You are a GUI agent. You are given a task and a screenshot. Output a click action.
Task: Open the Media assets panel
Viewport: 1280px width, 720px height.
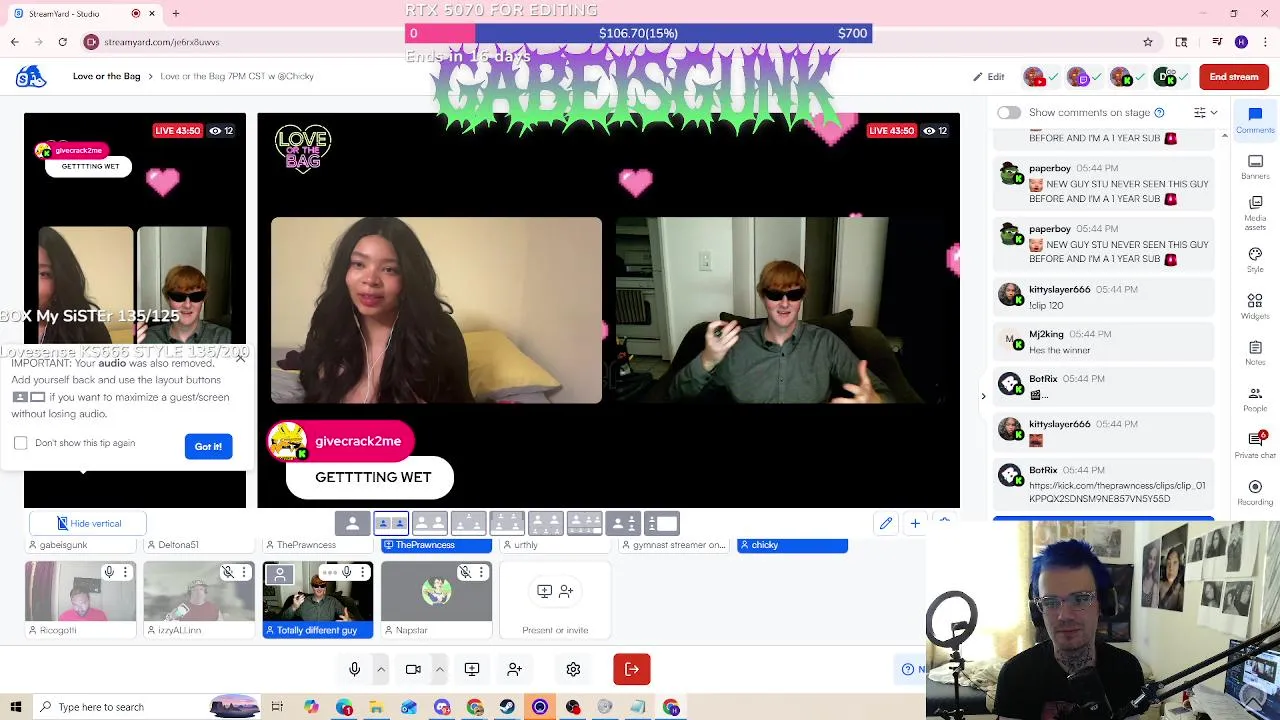click(x=1255, y=213)
